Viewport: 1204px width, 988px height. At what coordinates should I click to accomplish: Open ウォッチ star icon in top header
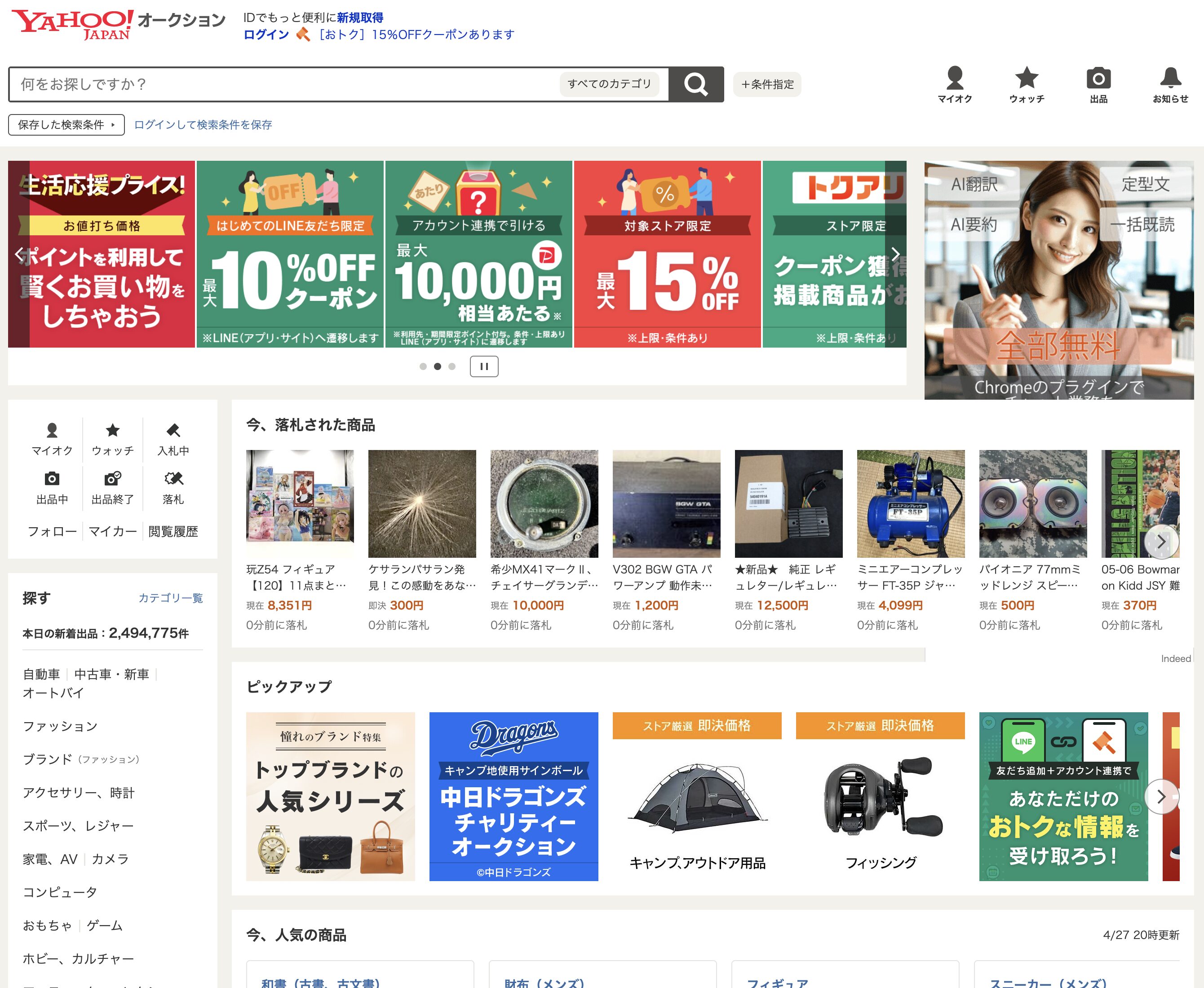(1027, 85)
